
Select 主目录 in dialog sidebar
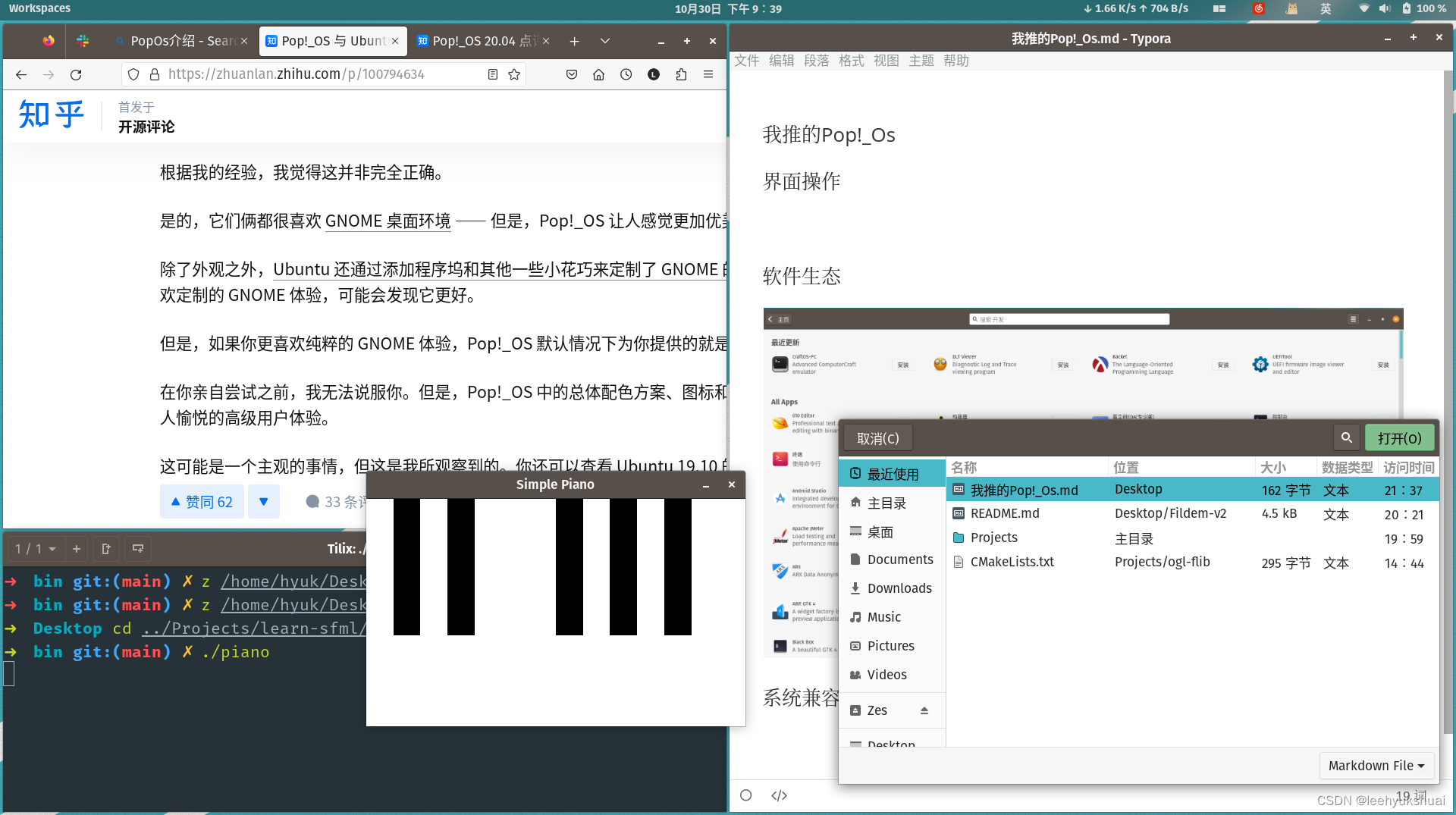pyautogui.click(x=892, y=503)
